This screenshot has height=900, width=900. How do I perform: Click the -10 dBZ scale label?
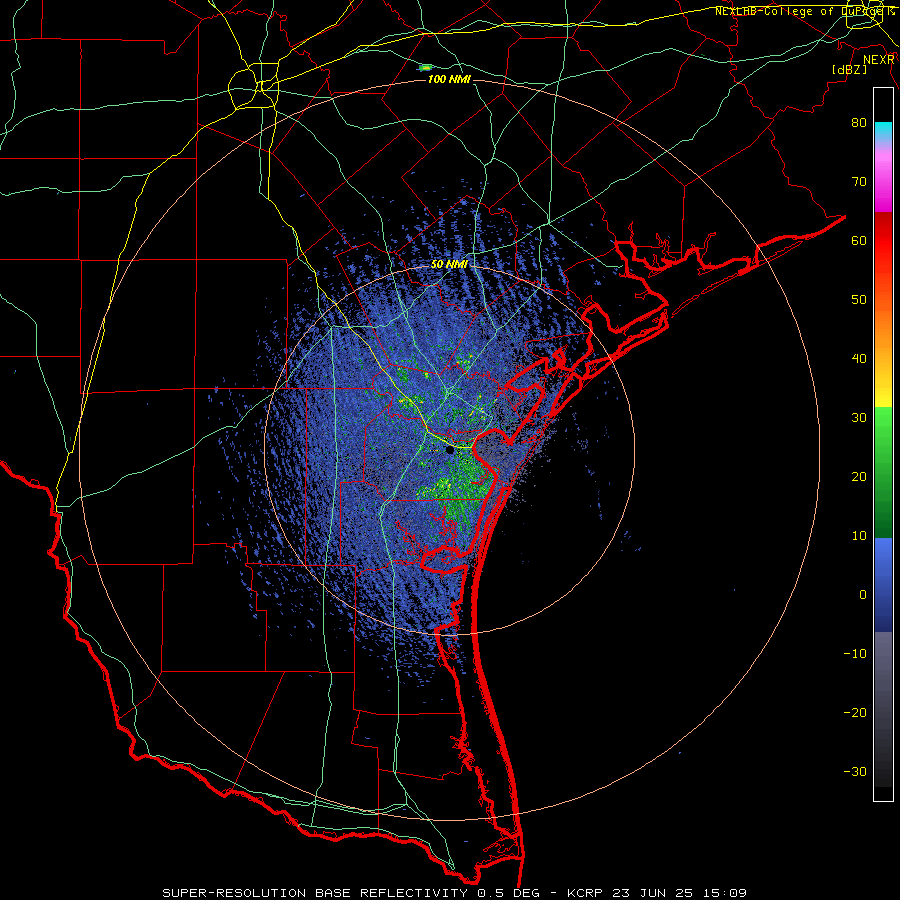(855, 654)
